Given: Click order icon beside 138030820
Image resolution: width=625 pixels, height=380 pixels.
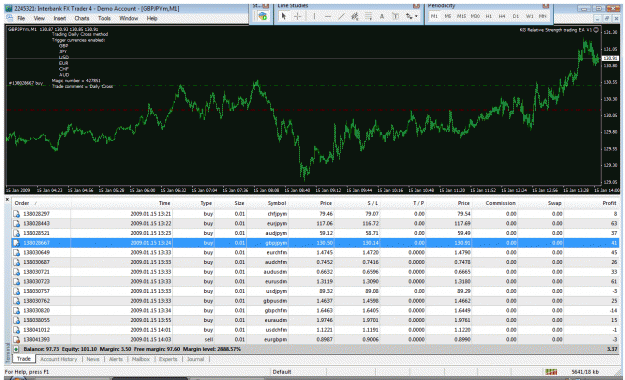Looking at the screenshot, I should [17, 311].
